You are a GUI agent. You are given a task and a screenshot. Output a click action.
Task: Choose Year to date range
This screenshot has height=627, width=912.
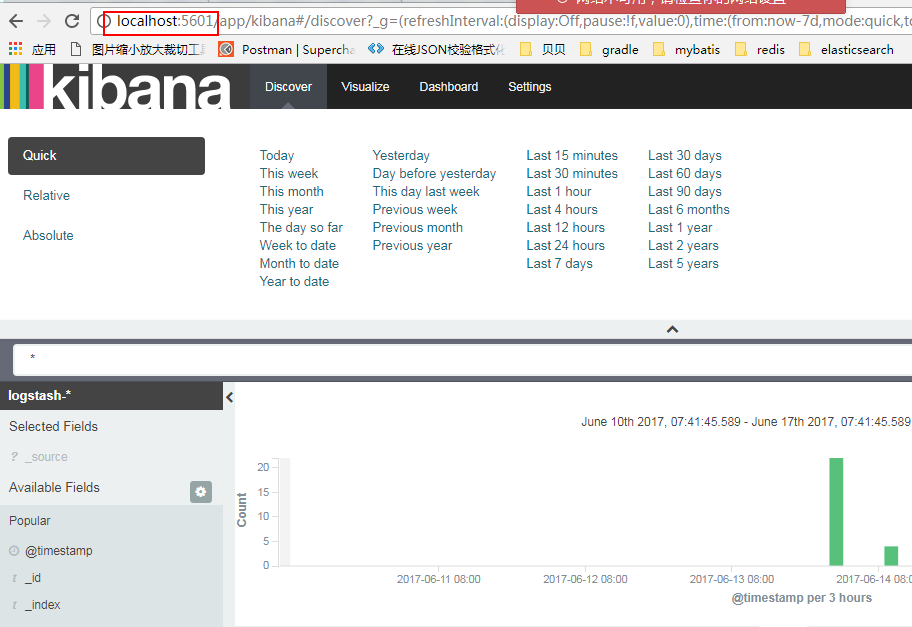point(294,282)
